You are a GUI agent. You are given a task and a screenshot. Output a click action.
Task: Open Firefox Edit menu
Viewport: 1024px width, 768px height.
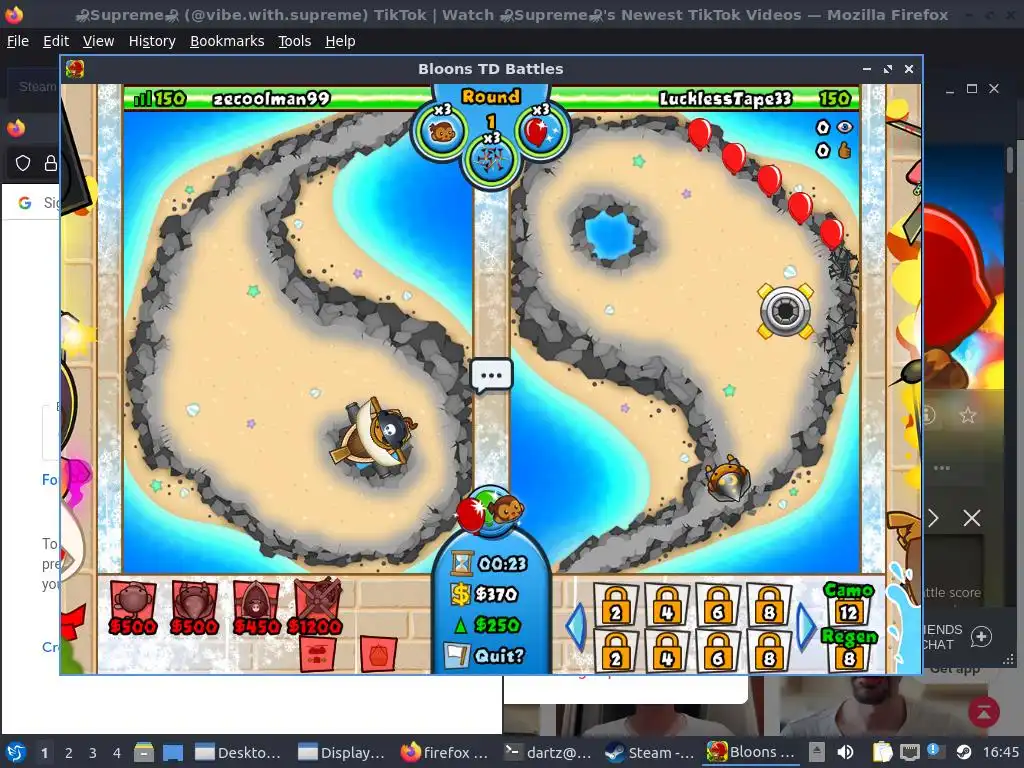56,41
